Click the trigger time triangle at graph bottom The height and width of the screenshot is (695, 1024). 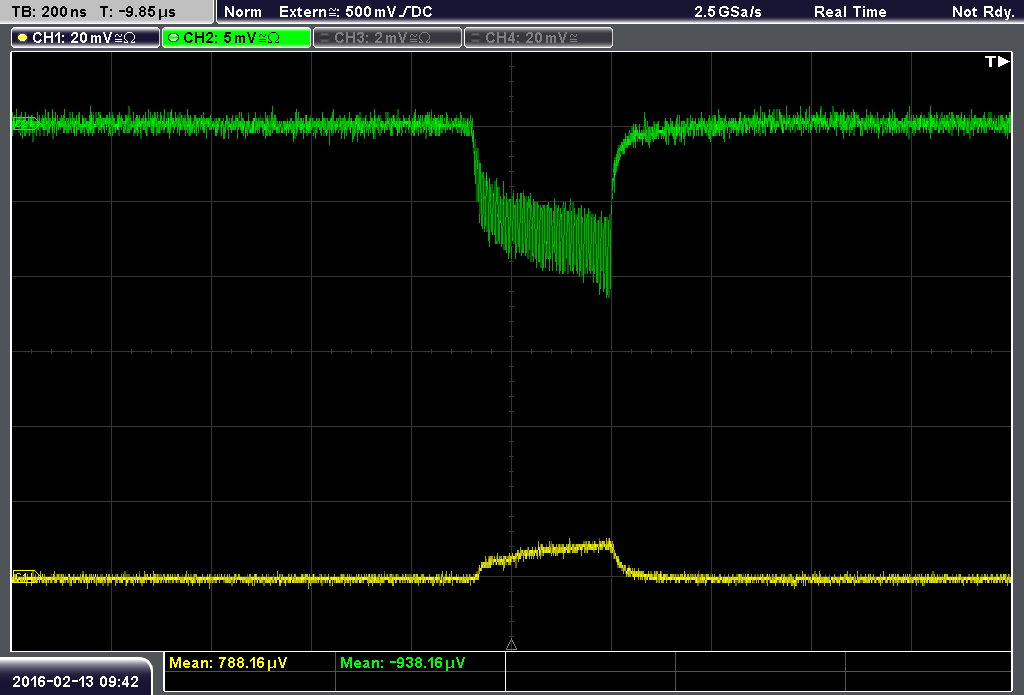511,644
